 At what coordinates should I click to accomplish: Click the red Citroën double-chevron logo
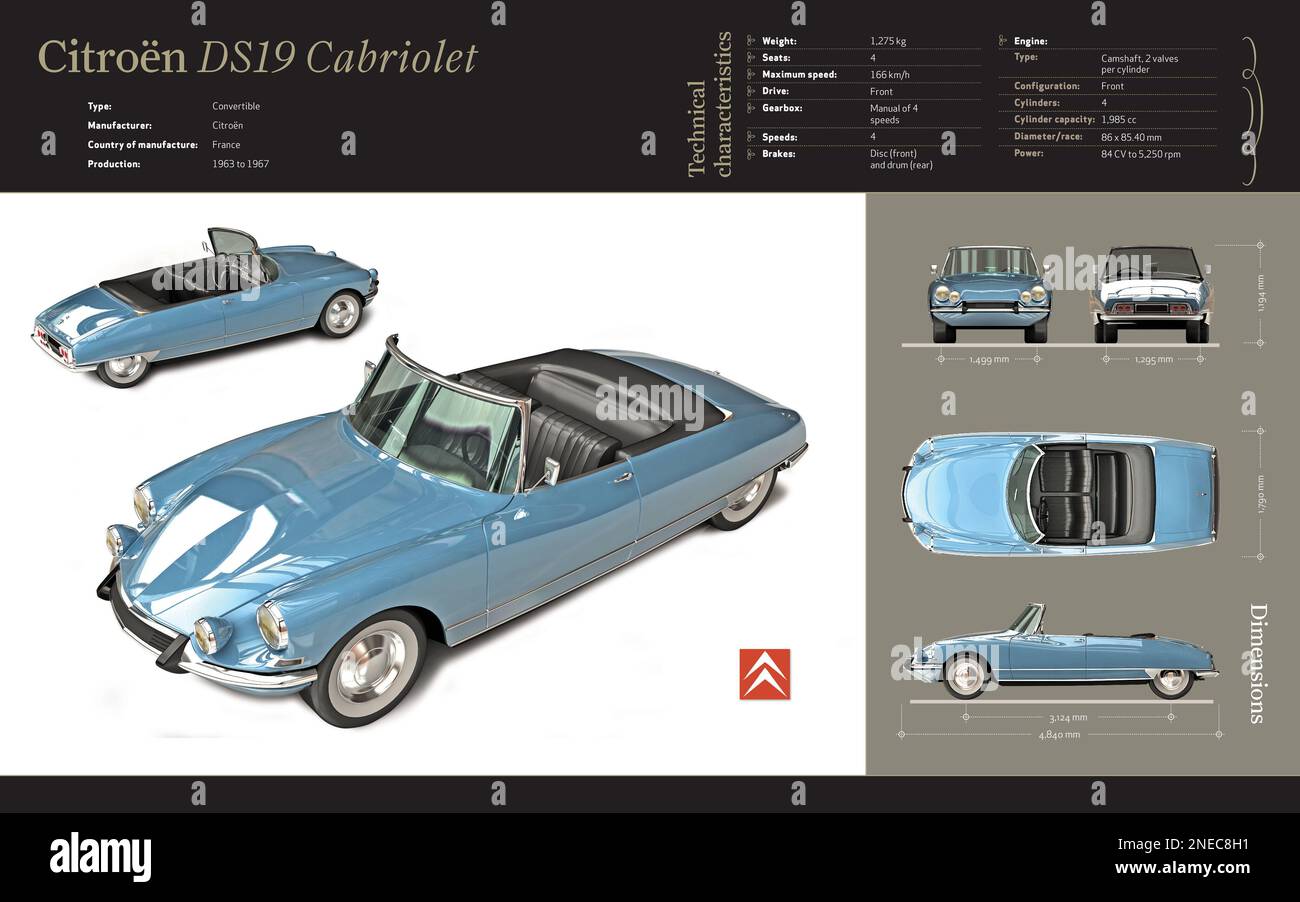click(x=764, y=674)
